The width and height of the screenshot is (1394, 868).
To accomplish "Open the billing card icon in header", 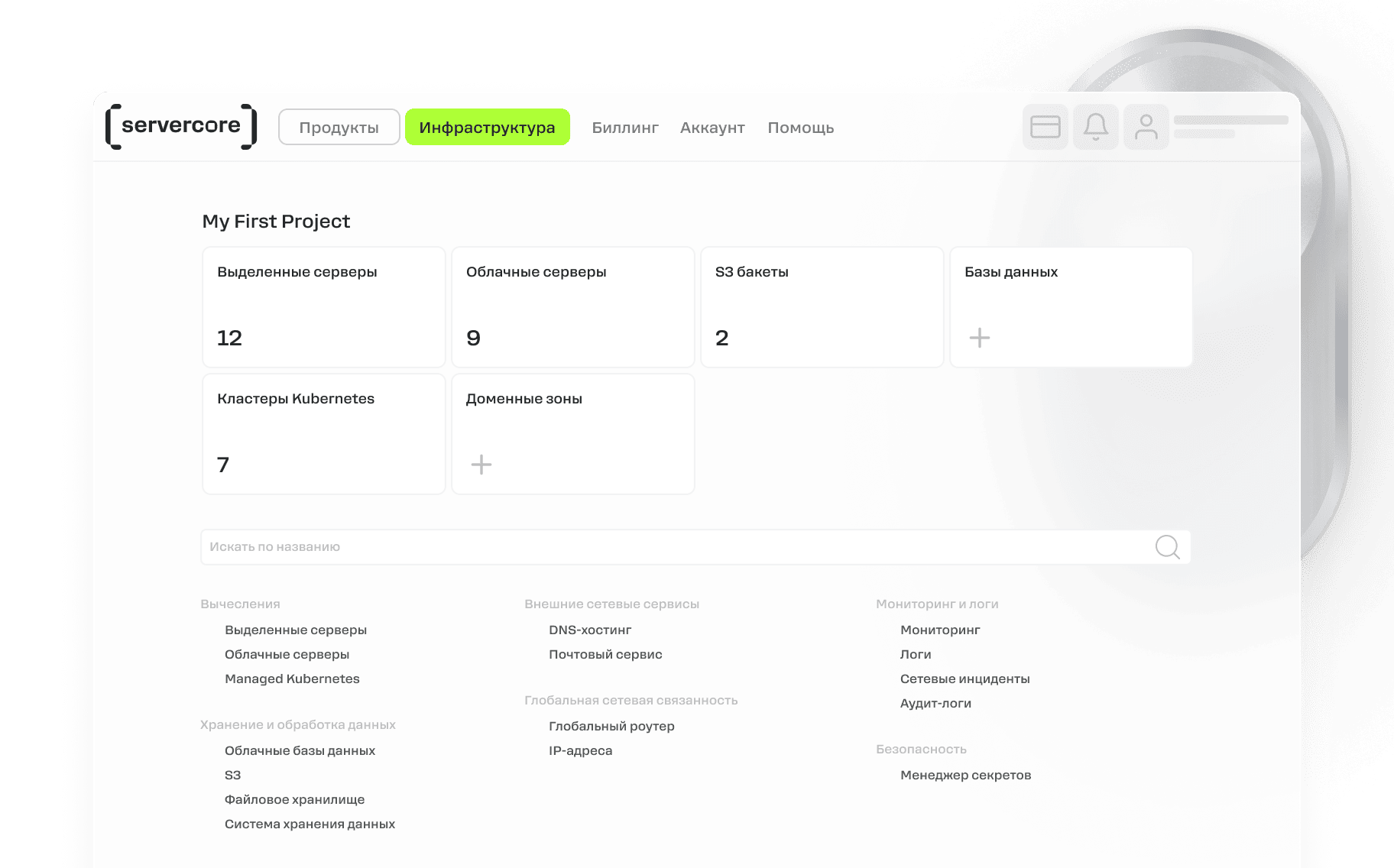I will click(1045, 127).
